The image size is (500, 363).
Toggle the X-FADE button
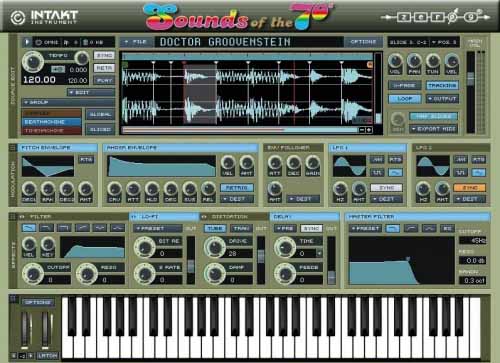(404, 86)
